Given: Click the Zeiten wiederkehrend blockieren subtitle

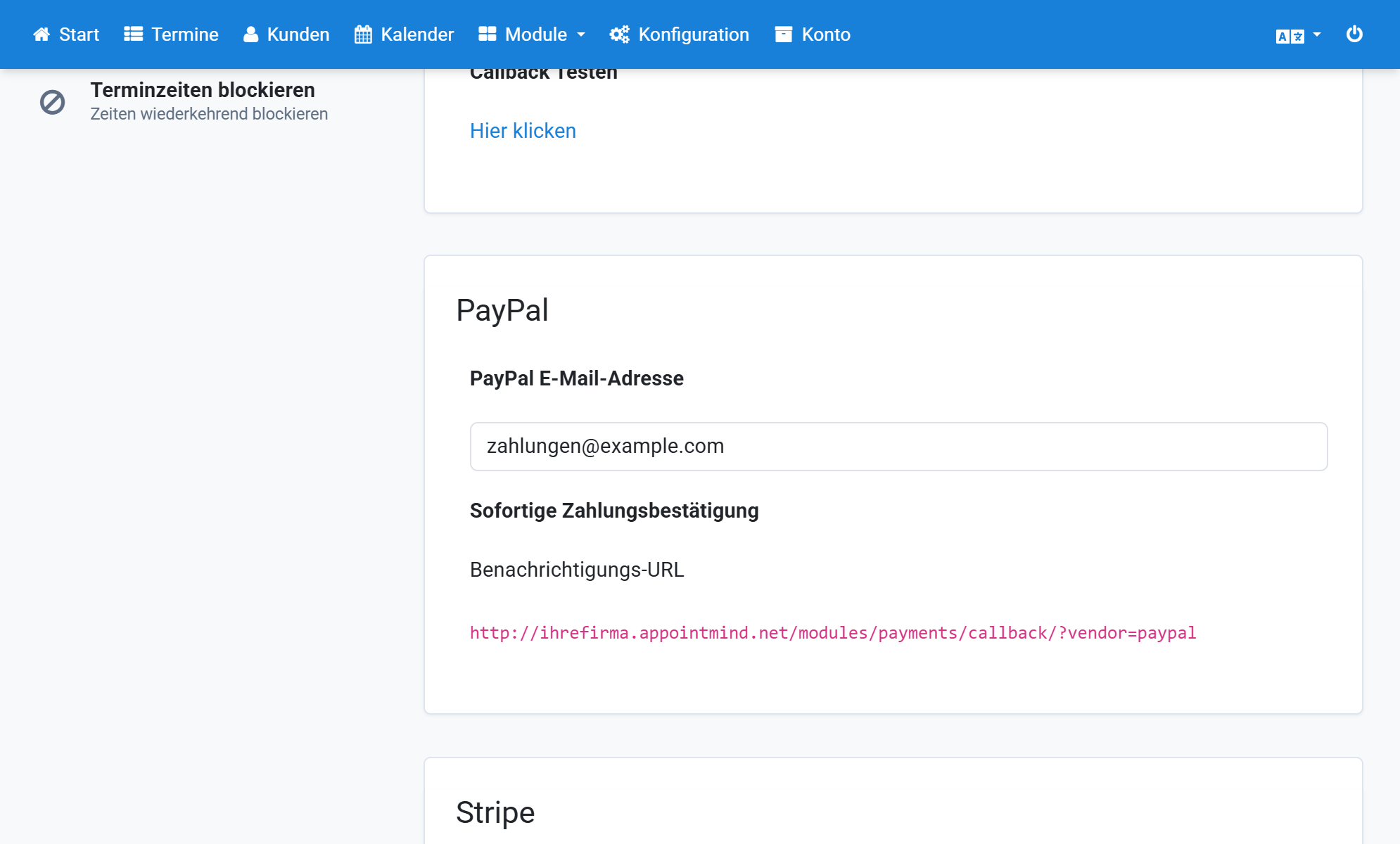Looking at the screenshot, I should [209, 114].
